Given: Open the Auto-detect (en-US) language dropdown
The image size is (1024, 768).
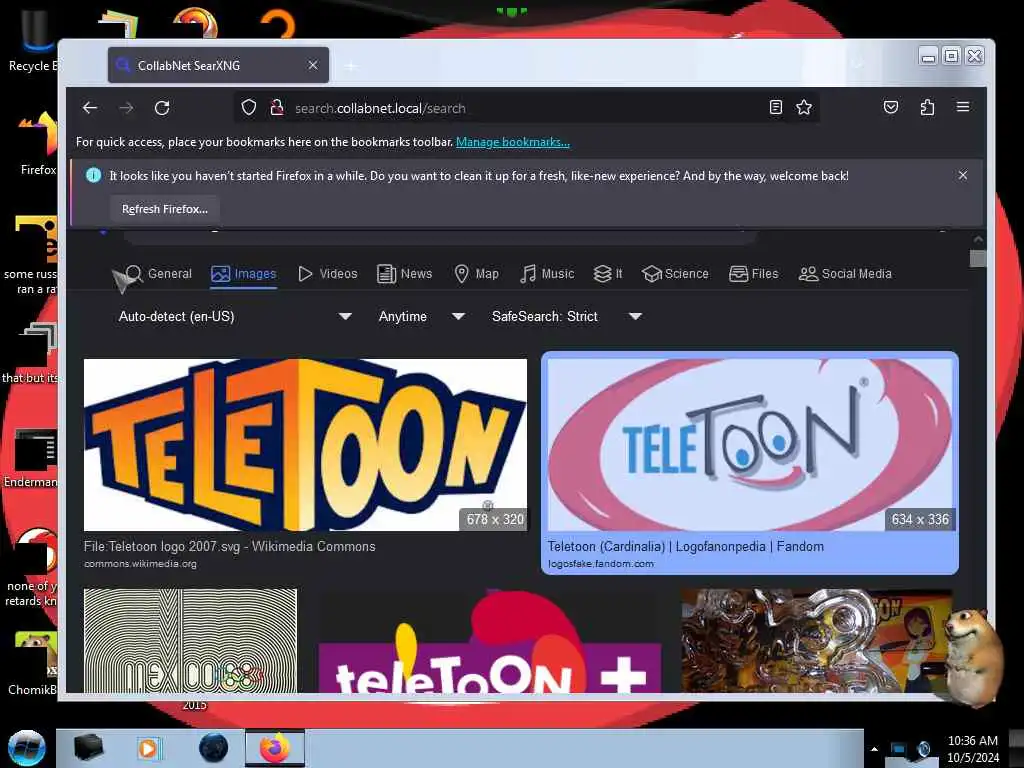Looking at the screenshot, I should (235, 316).
